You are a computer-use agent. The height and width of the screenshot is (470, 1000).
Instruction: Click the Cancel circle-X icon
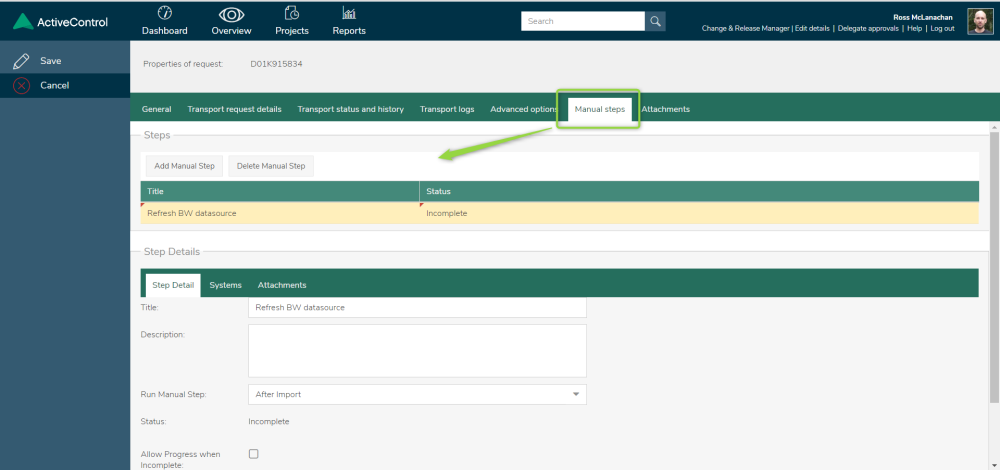(21, 85)
